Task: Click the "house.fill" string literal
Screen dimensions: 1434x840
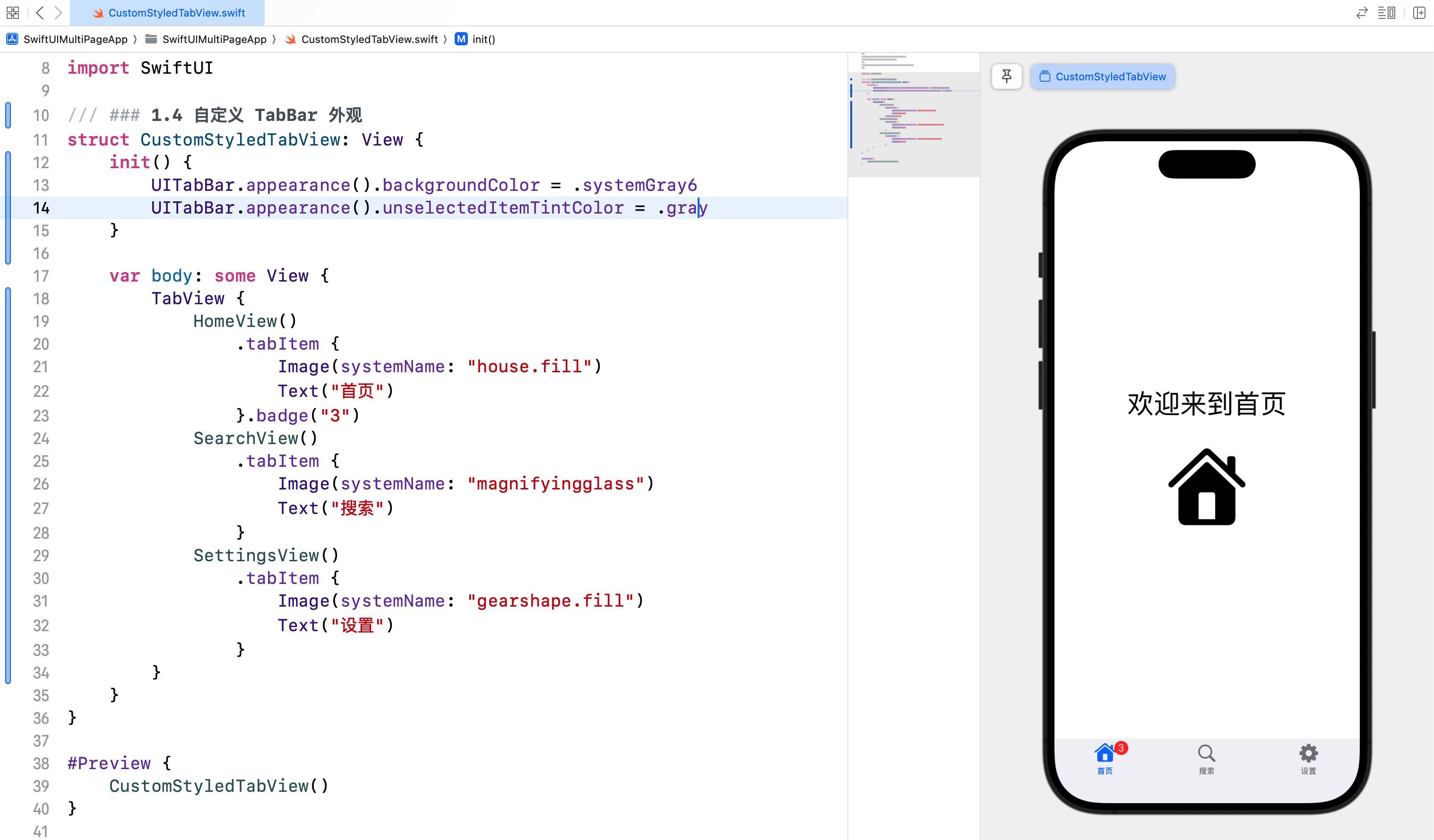Action: click(529, 366)
